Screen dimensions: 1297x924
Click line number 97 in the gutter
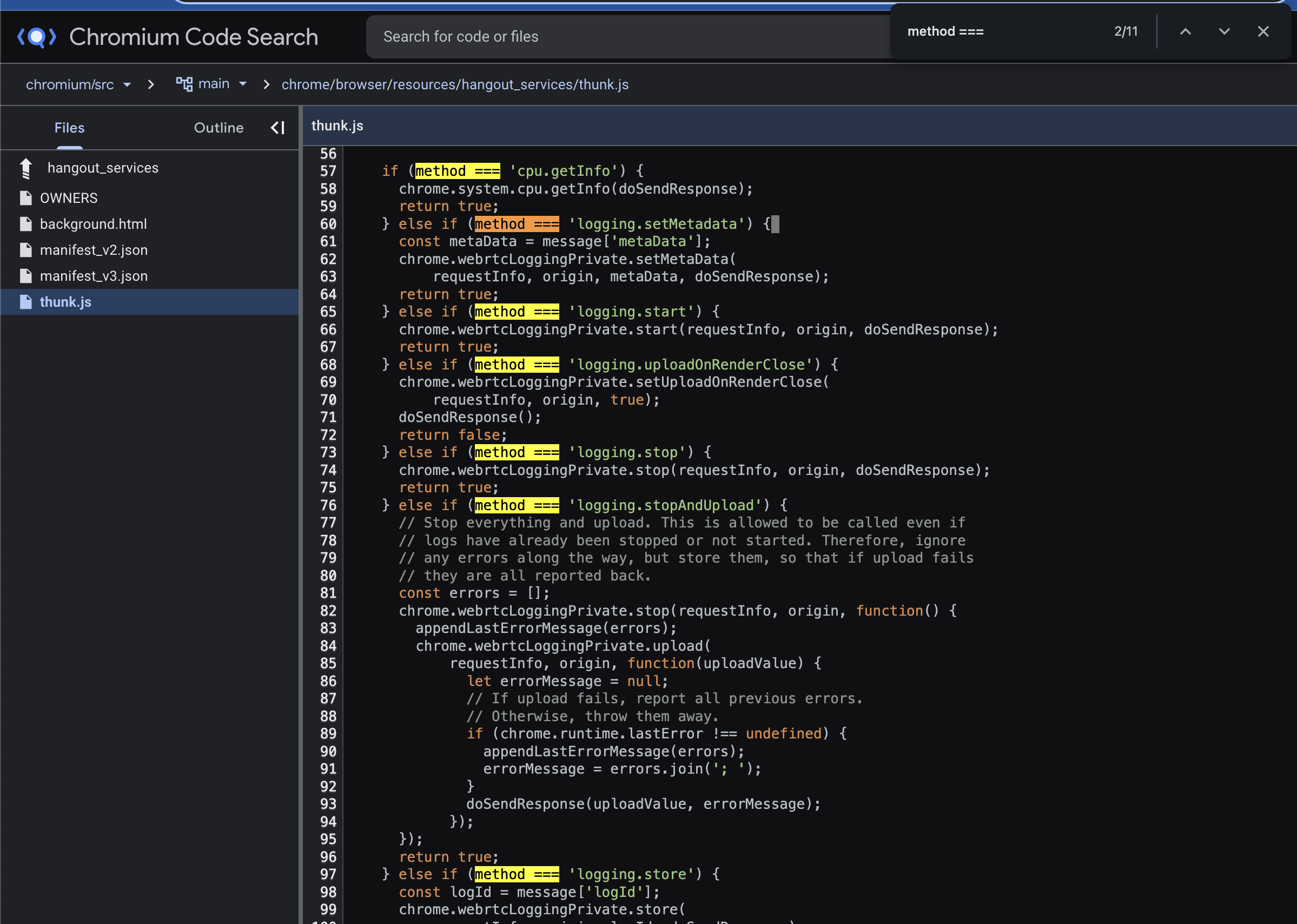(x=328, y=874)
